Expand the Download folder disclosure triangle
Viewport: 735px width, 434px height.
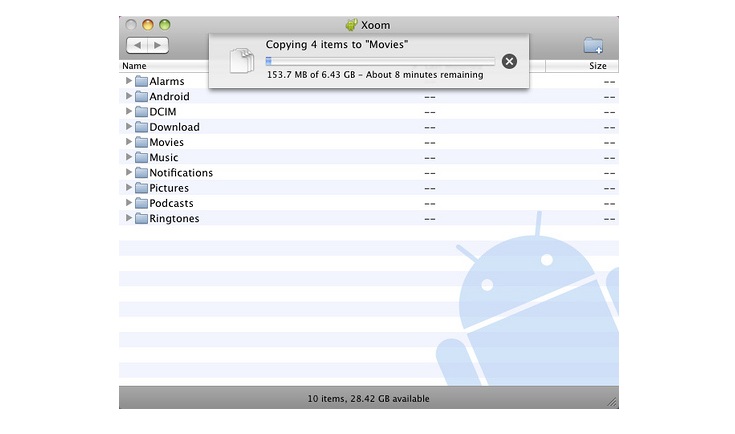pyautogui.click(x=129, y=127)
